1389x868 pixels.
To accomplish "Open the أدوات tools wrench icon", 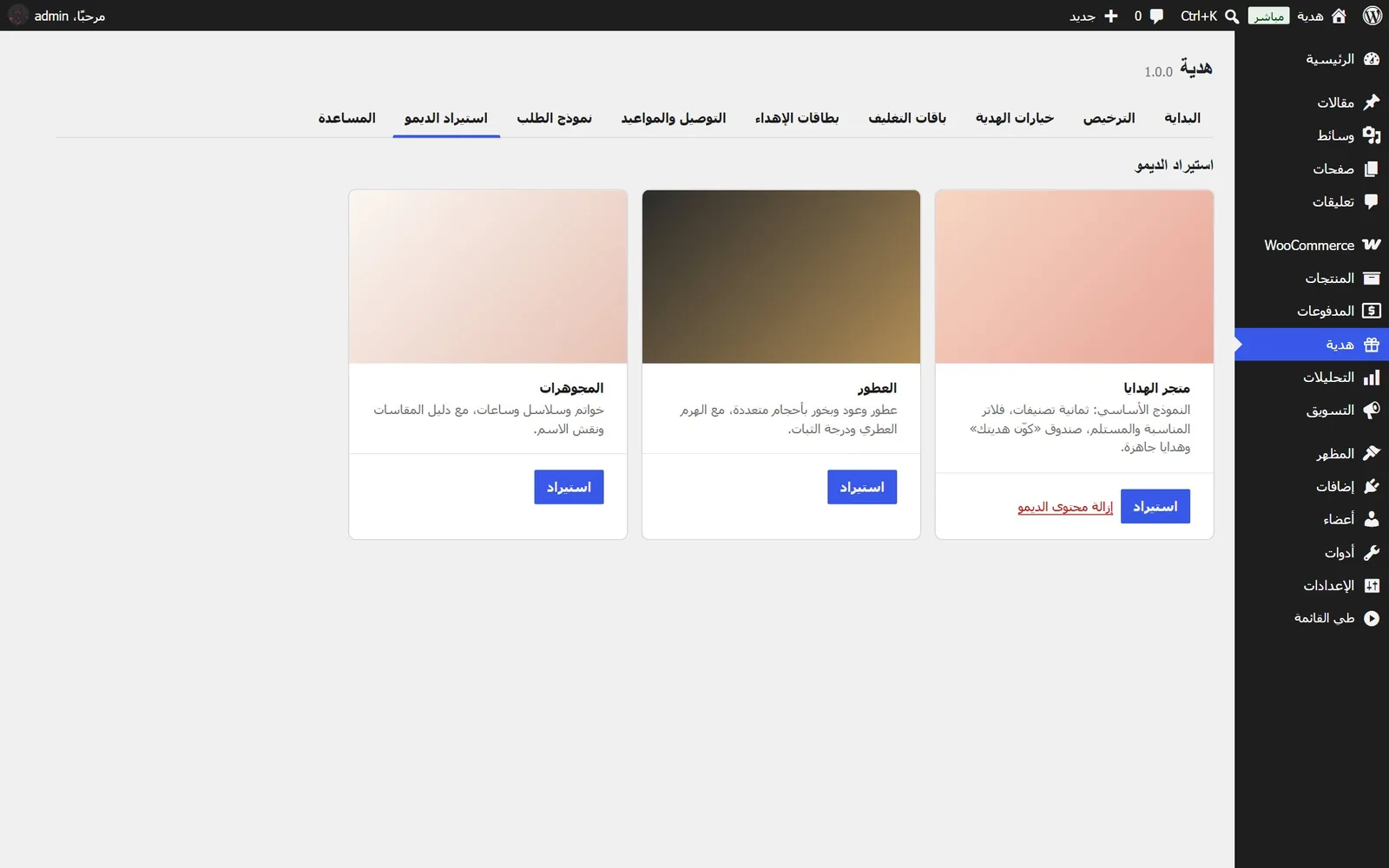I will point(1372,552).
